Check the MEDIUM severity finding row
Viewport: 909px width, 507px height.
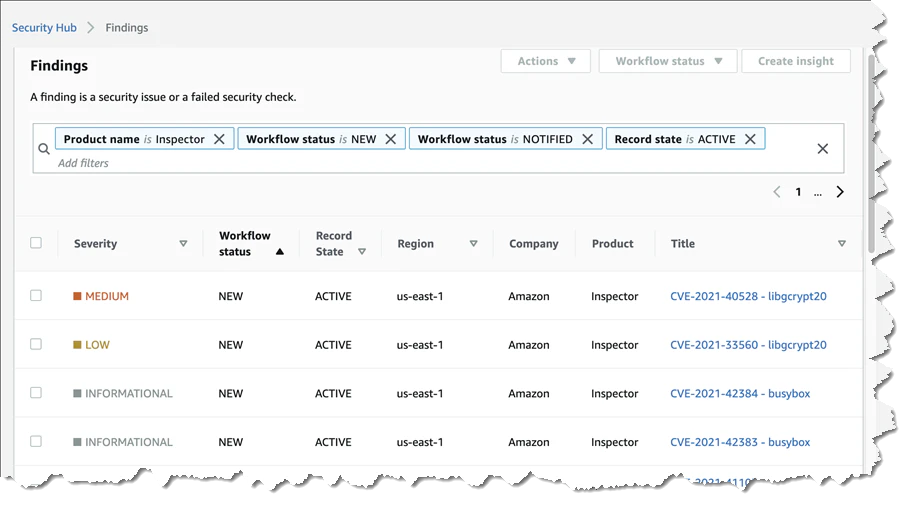36,296
